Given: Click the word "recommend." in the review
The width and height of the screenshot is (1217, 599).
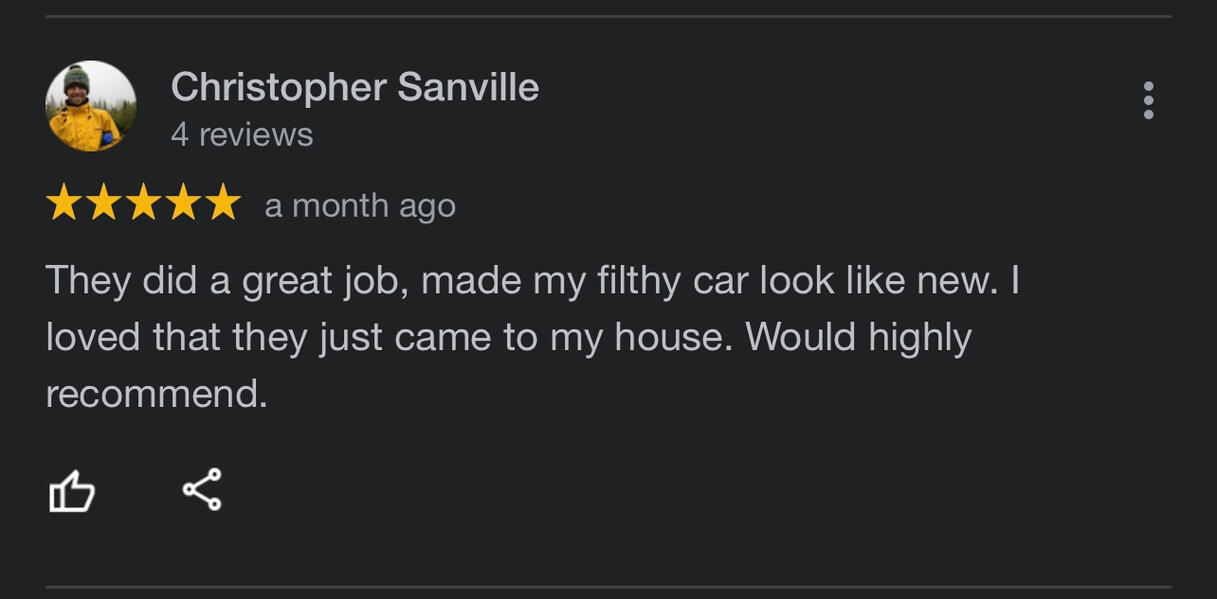Looking at the screenshot, I should point(157,394).
